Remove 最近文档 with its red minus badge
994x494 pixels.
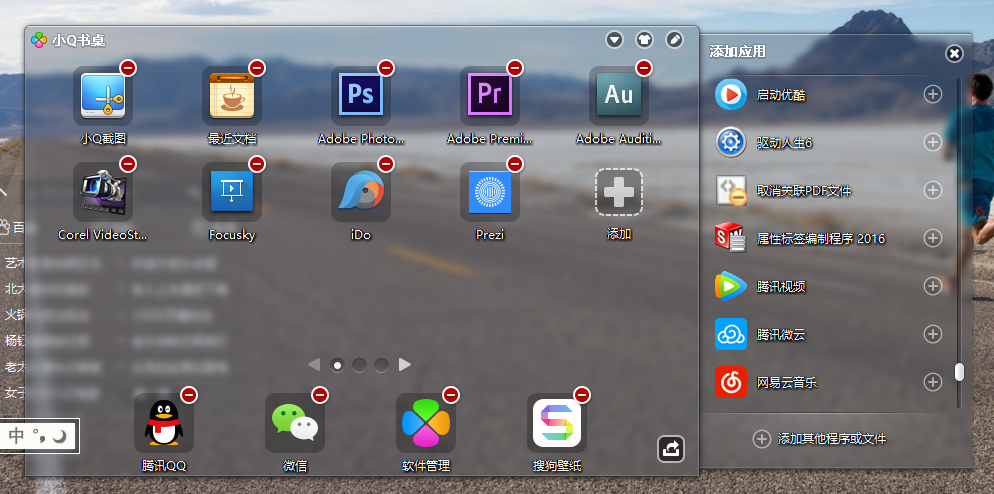257,68
